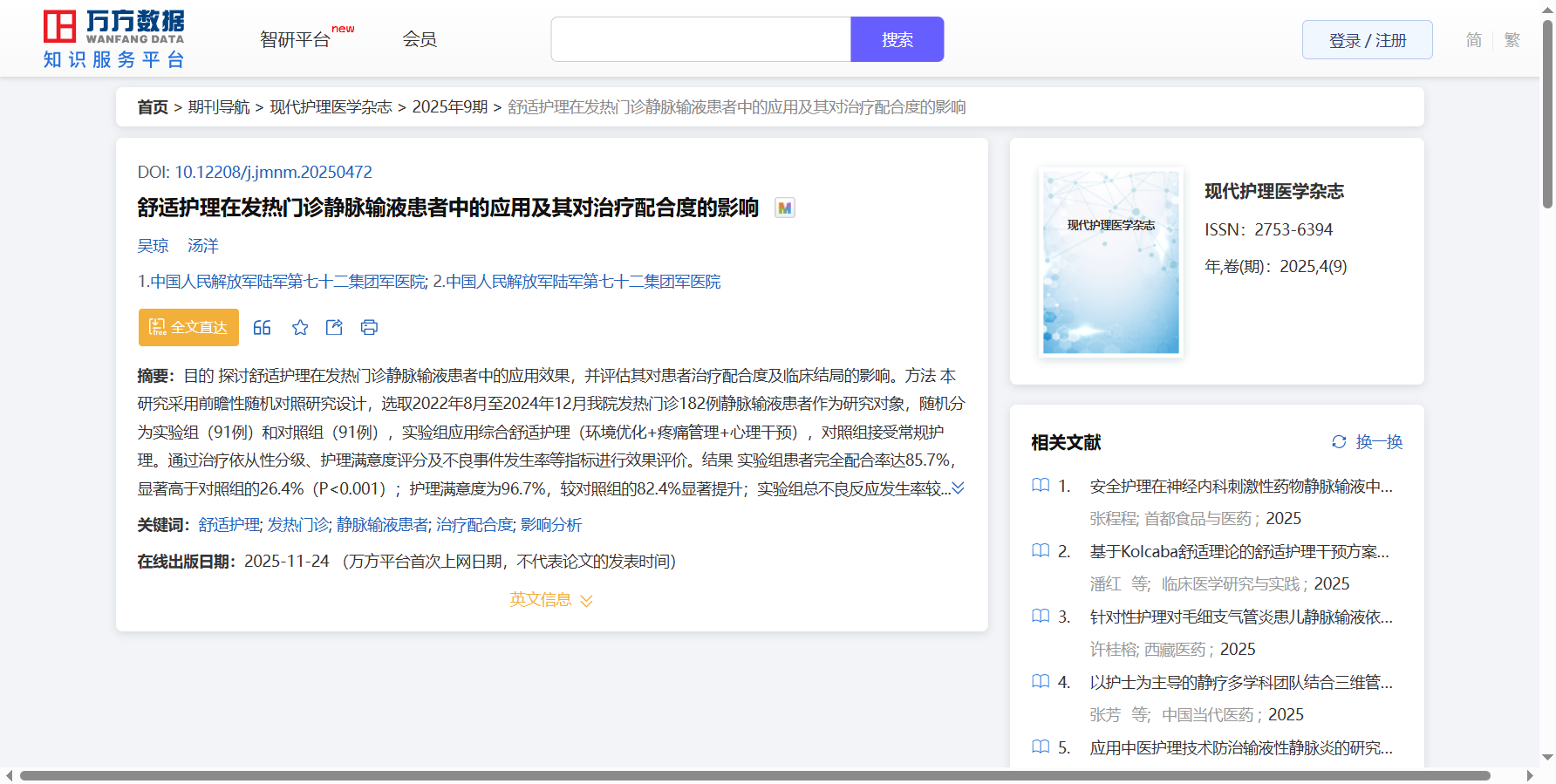1556x784 pixels.
Task: Click the print icon
Action: 369,328
